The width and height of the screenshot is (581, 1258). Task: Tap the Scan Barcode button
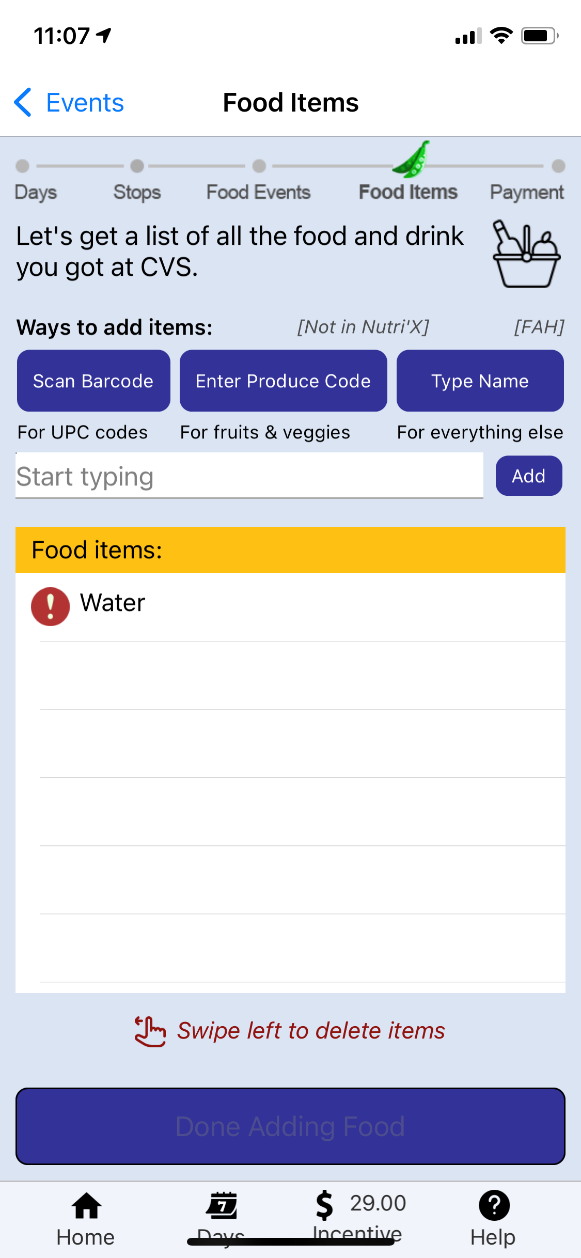click(93, 381)
